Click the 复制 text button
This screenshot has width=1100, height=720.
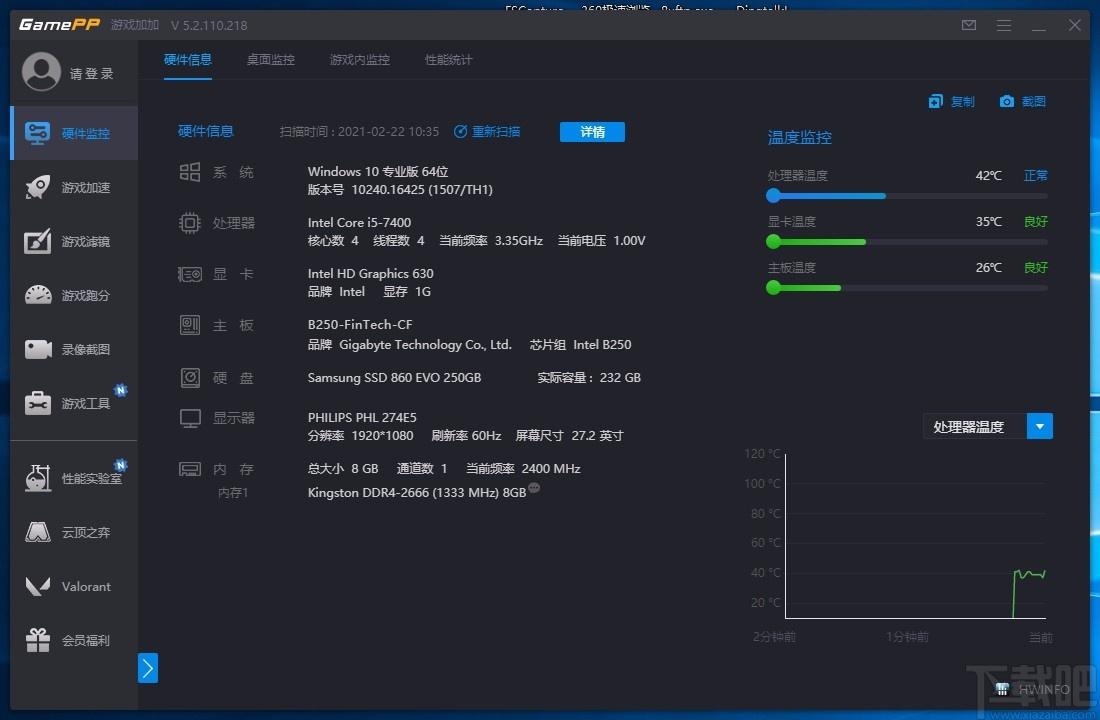962,102
